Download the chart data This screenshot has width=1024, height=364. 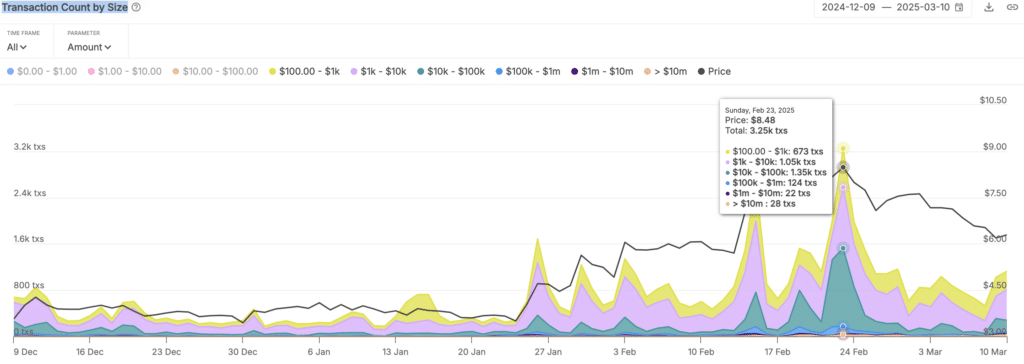[x=989, y=7]
